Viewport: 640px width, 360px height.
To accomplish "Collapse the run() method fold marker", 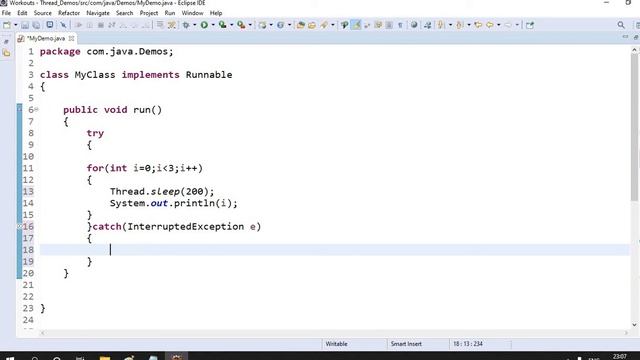I will [x=36, y=109].
